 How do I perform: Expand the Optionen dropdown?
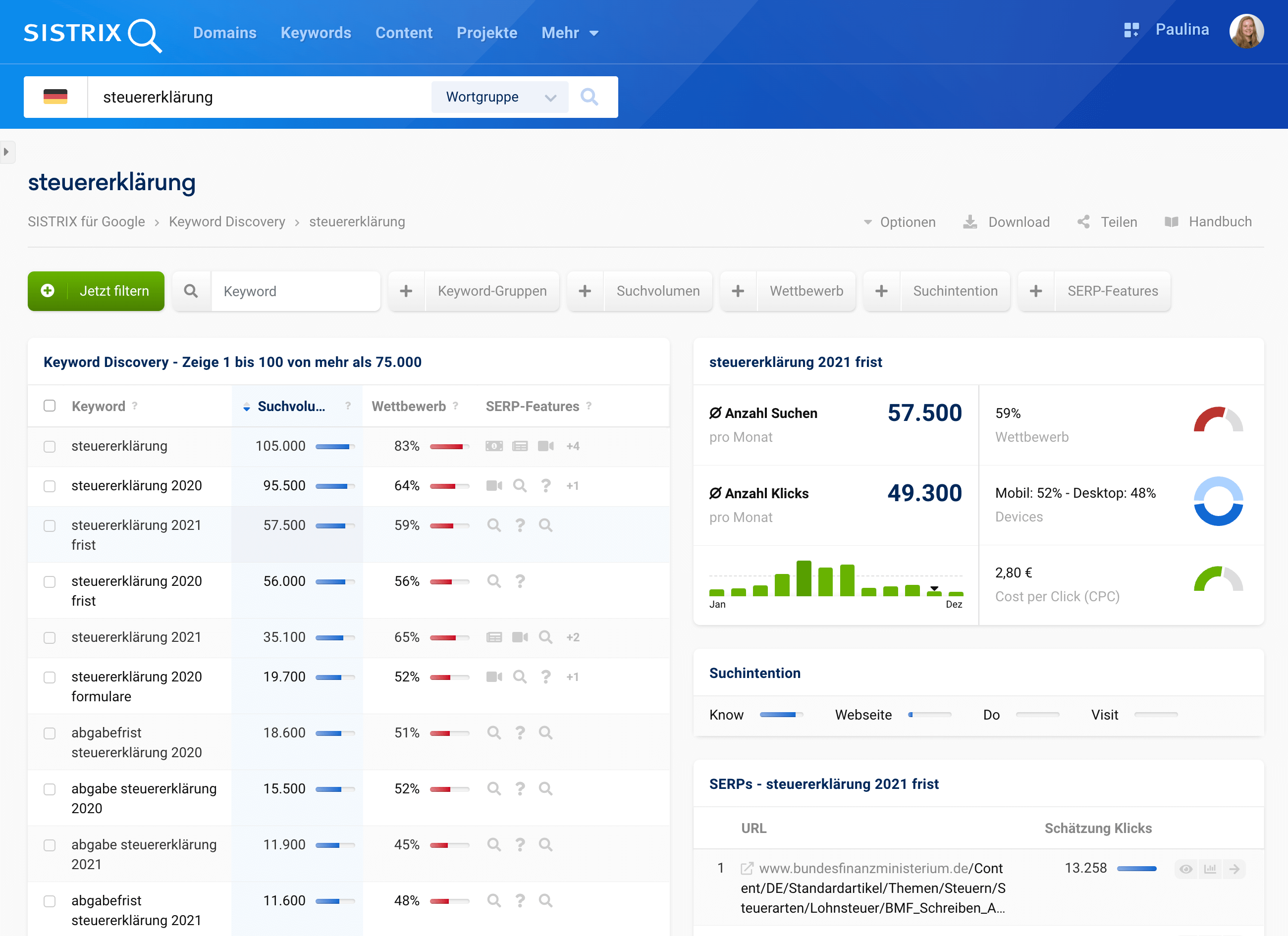pyautogui.click(x=900, y=222)
